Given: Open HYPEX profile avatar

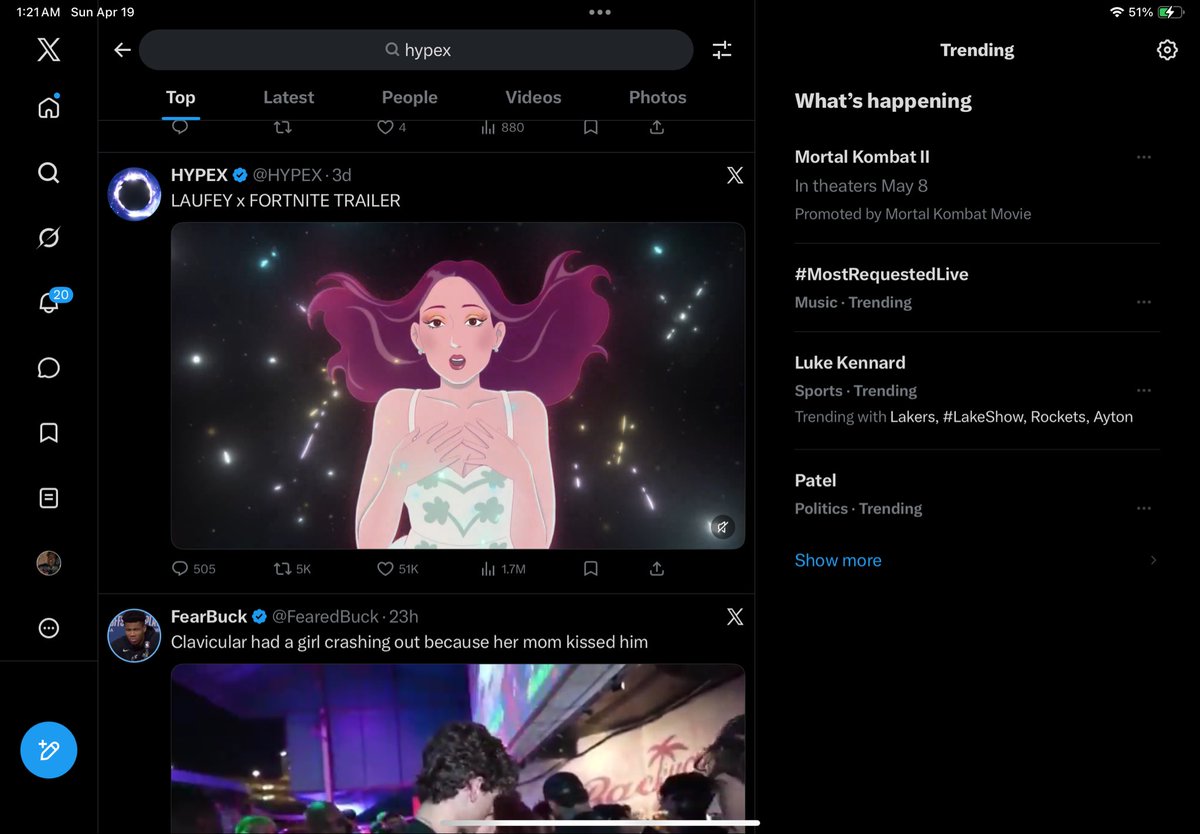Looking at the screenshot, I should coord(134,193).
